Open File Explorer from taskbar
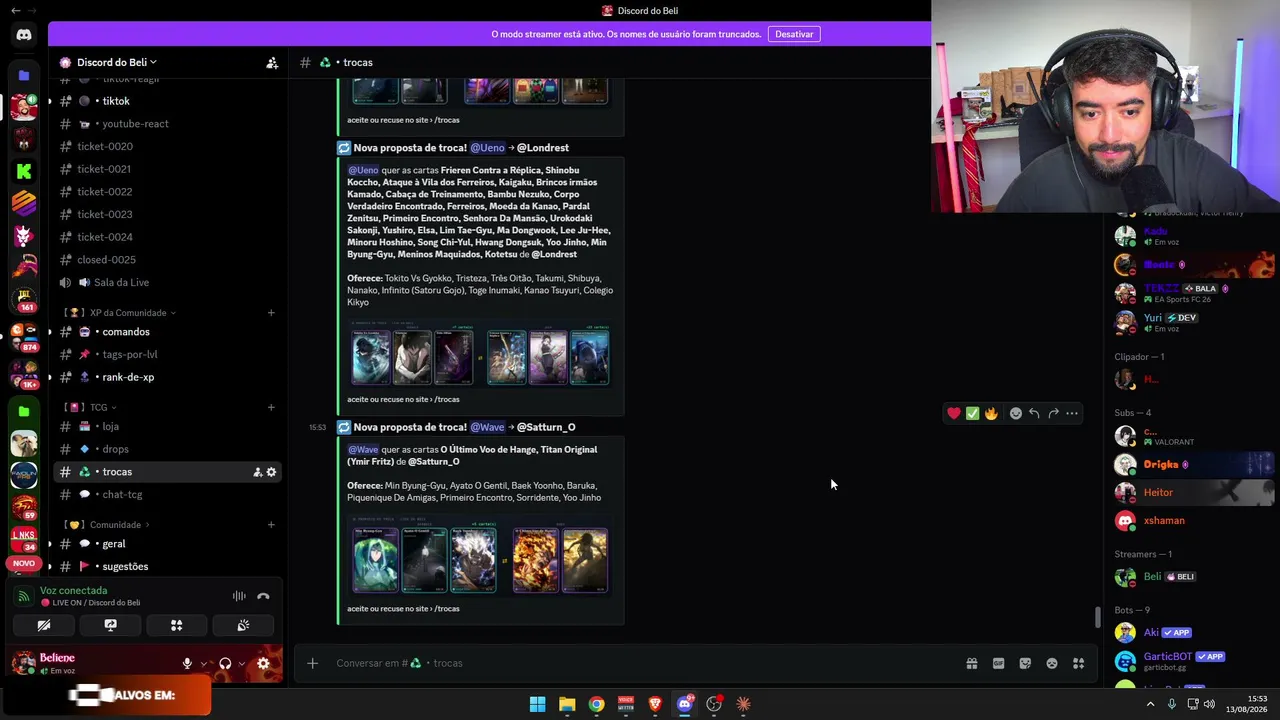Screen dimensions: 1280x720 [x=567, y=704]
